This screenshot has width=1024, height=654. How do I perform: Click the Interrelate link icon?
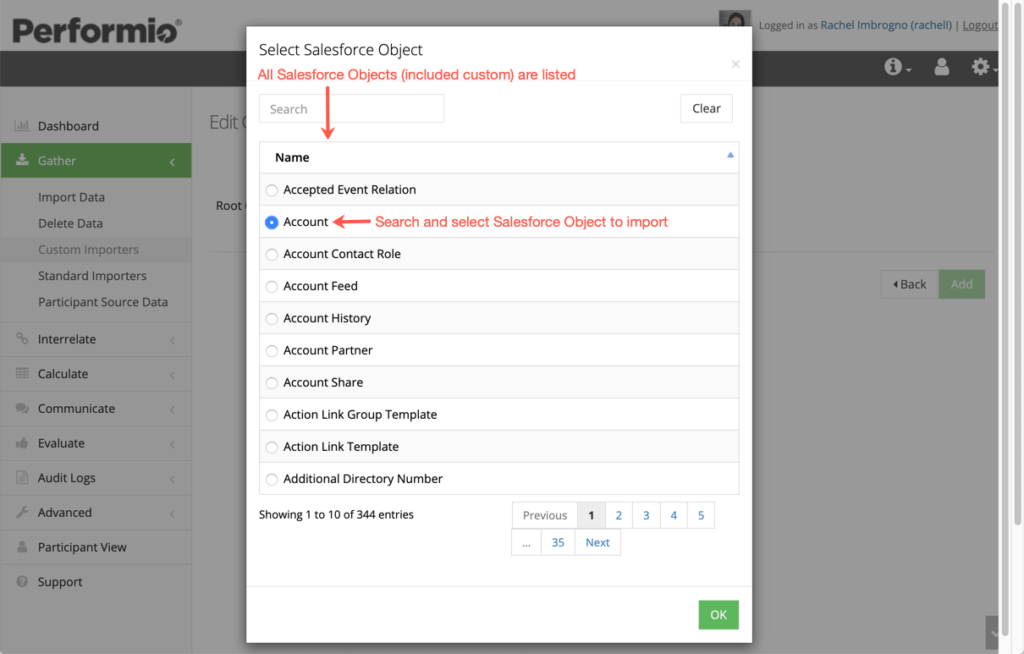pos(22,338)
